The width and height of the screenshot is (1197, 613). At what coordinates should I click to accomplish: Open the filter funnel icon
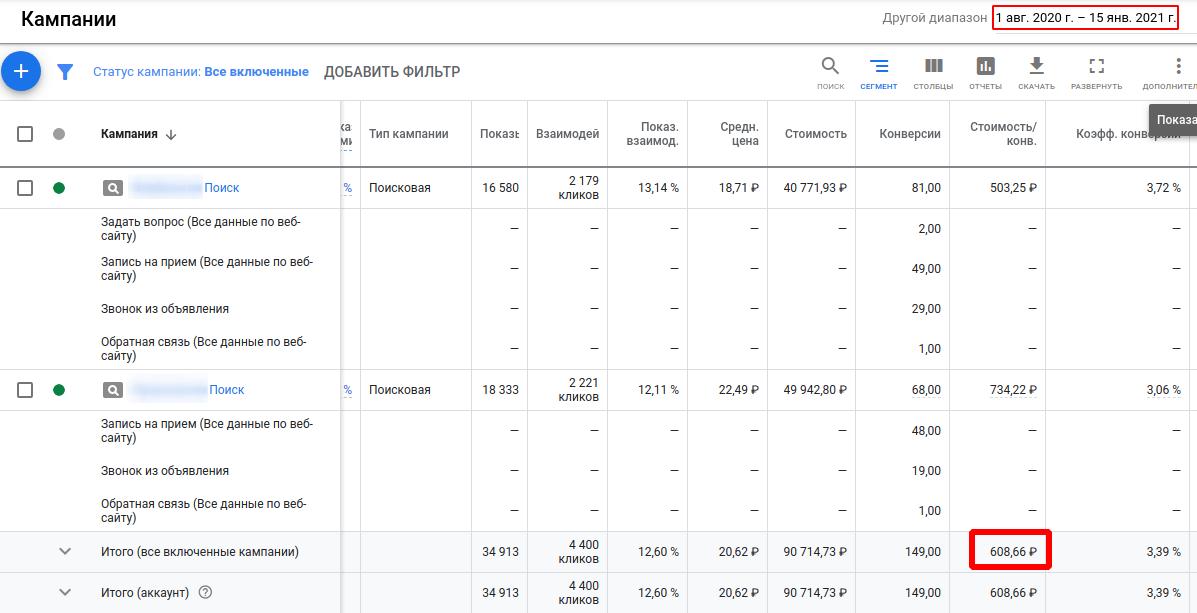tap(66, 73)
